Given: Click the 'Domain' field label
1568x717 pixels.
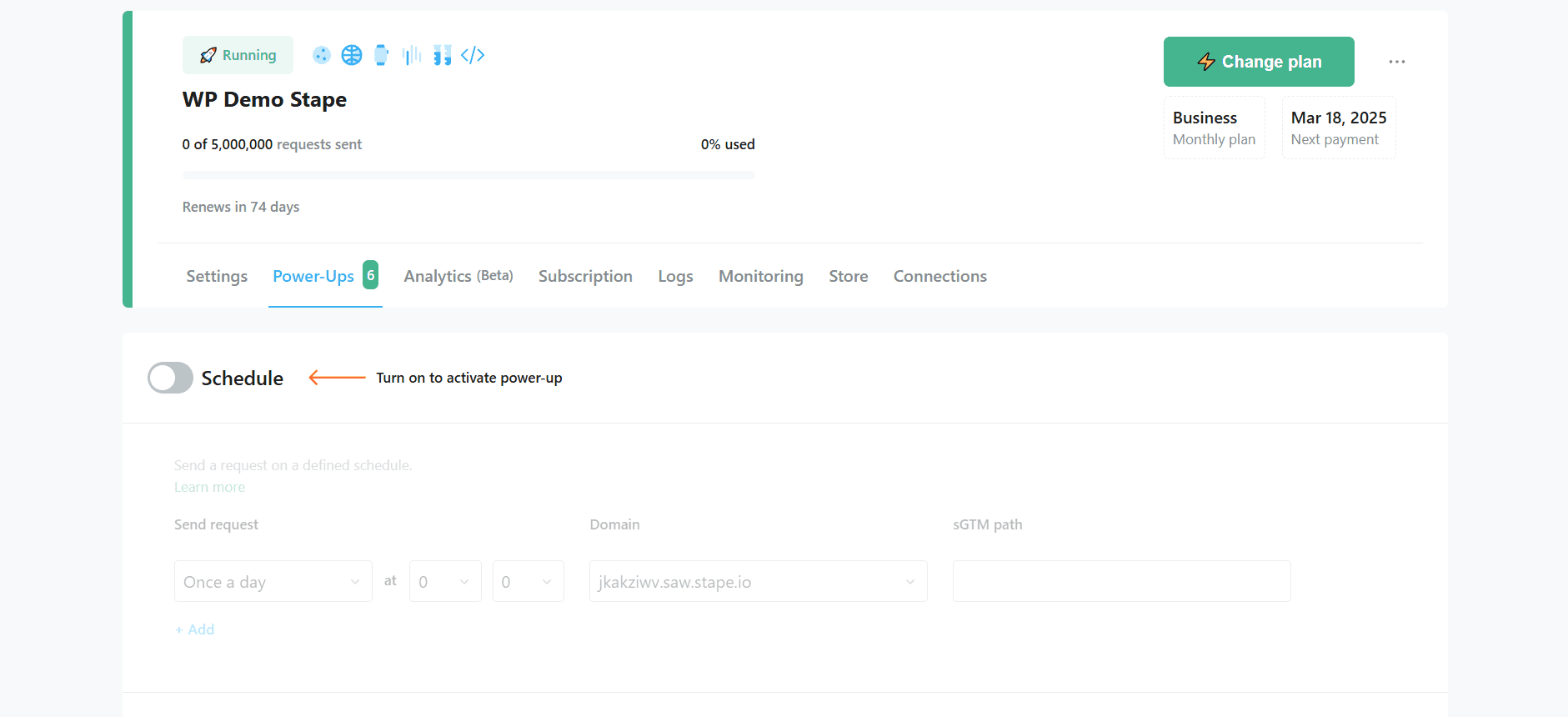Looking at the screenshot, I should [615, 524].
